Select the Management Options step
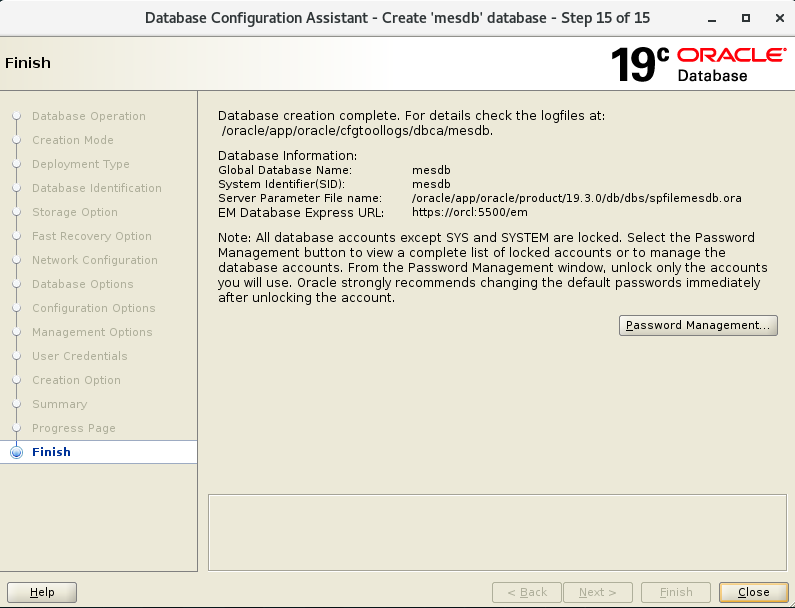 click(92, 332)
